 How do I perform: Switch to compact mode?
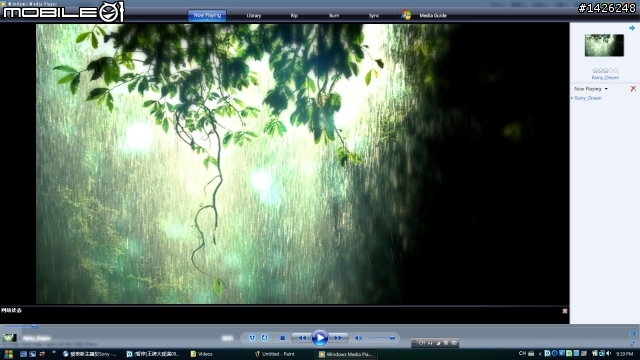(633, 343)
